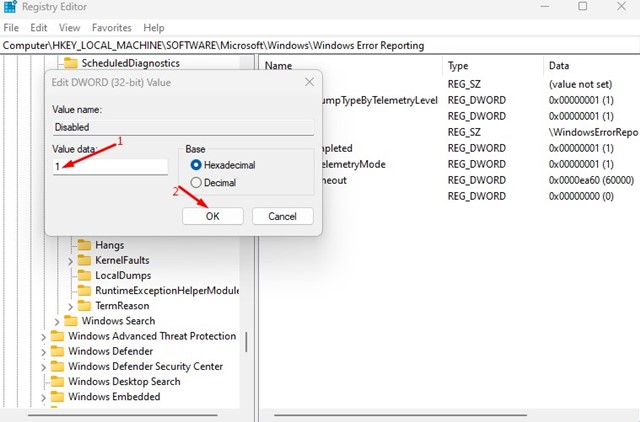Click the Hangs folder icon
The width and height of the screenshot is (640, 422).
(84, 245)
